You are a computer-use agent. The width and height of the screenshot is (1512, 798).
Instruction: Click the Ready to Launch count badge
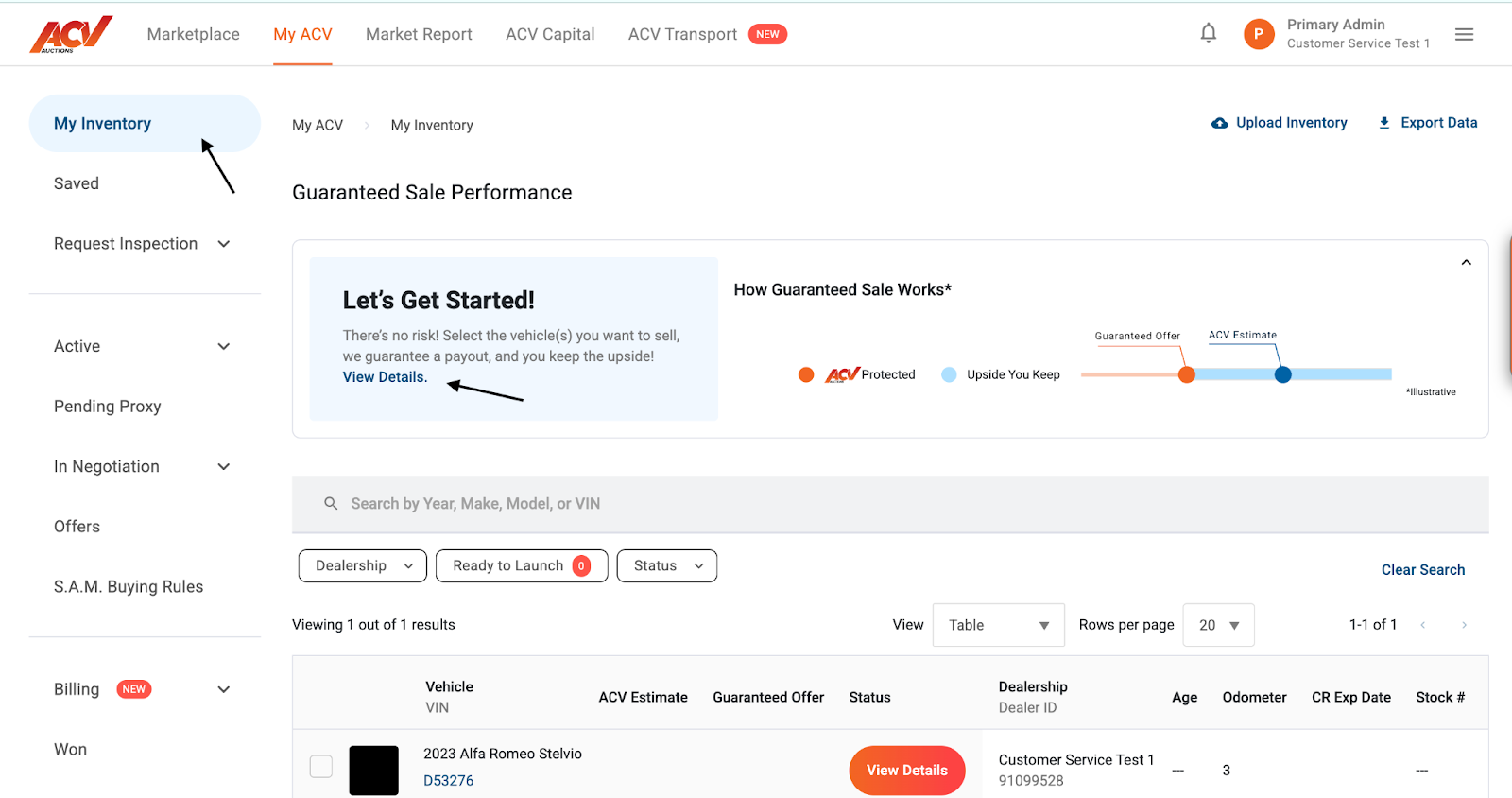(581, 565)
